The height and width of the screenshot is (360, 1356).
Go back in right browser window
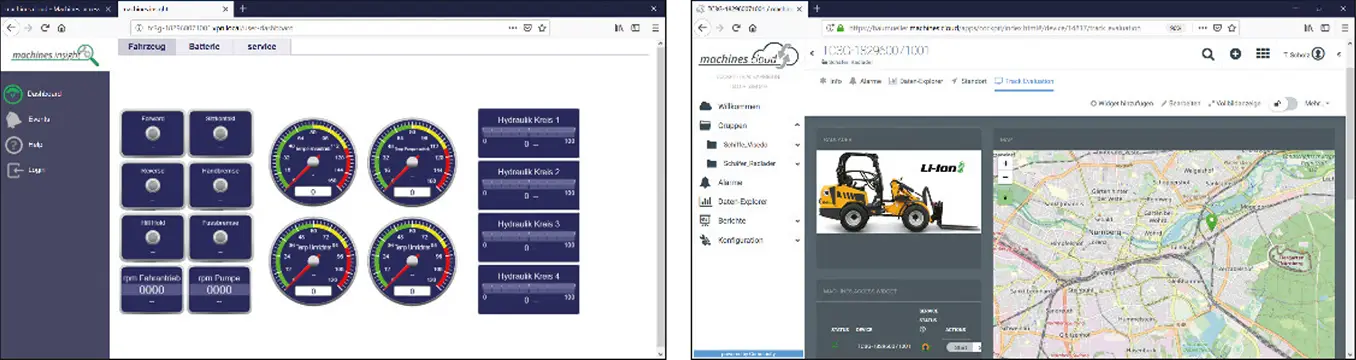703,28
